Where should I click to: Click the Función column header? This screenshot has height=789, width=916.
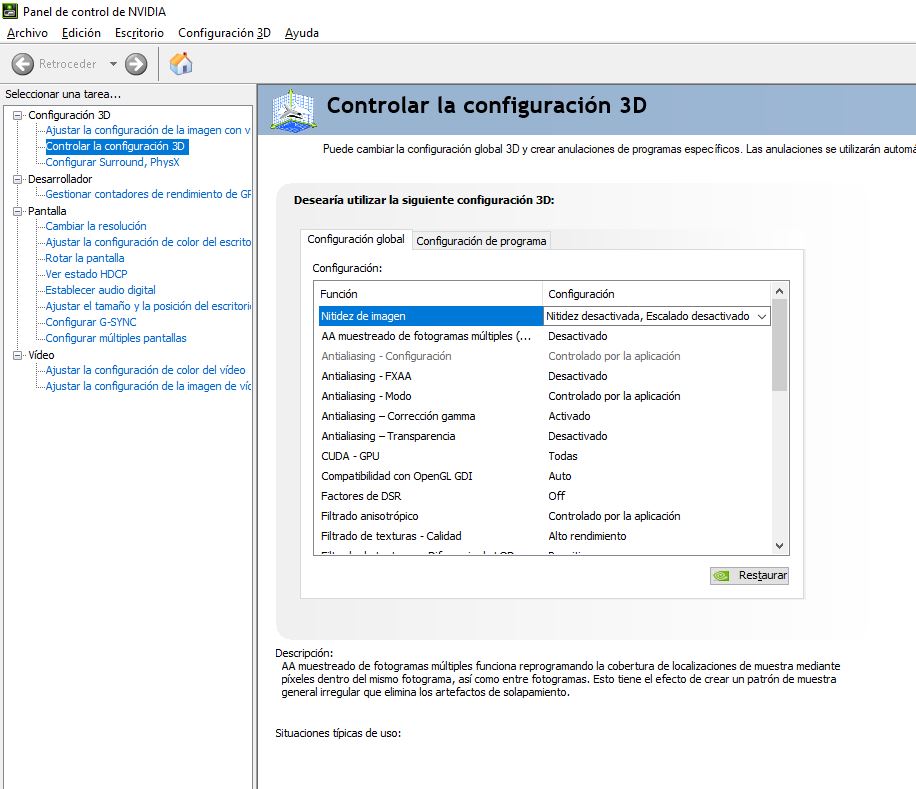(x=428, y=294)
